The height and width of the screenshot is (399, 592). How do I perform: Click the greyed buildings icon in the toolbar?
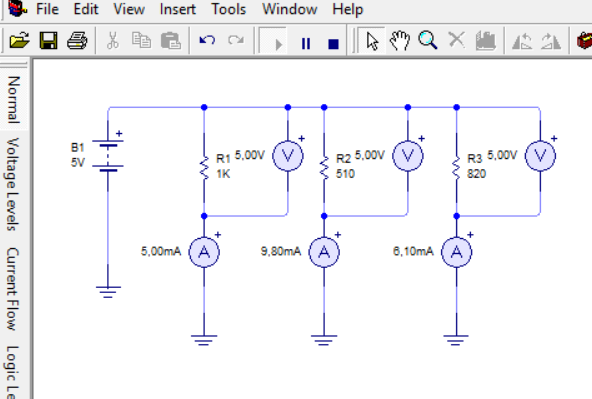tap(485, 40)
